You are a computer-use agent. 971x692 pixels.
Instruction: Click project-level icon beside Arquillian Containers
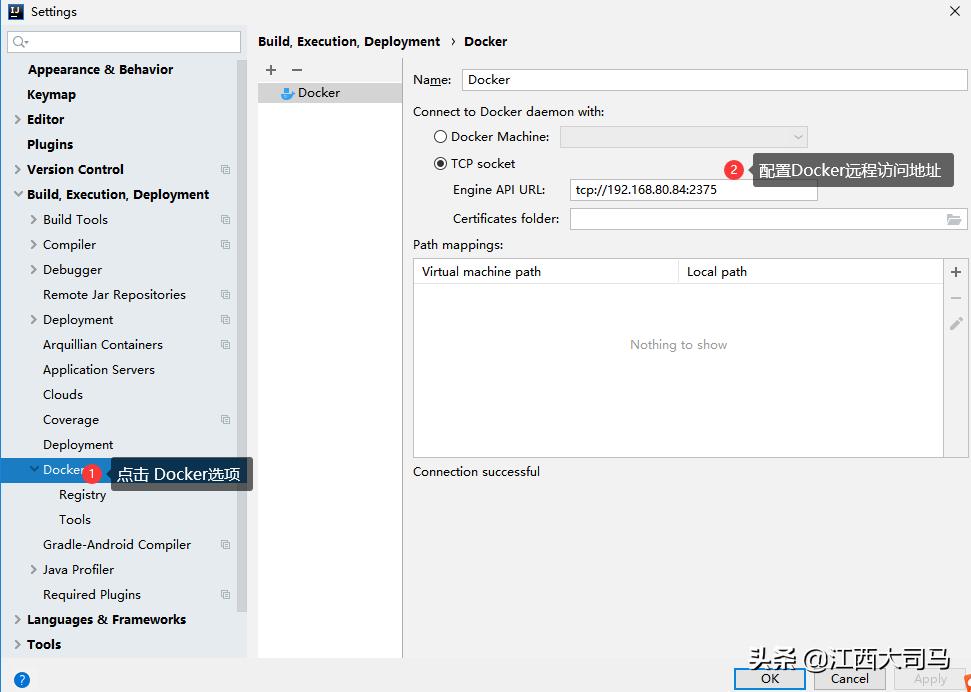(225, 345)
